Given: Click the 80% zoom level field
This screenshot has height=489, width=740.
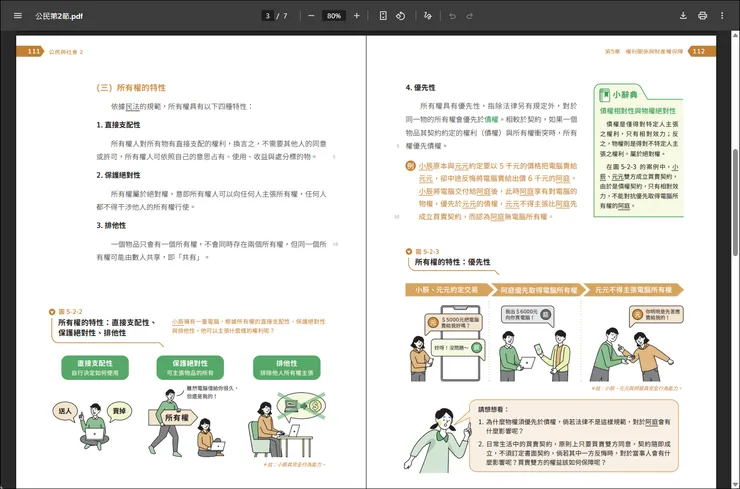Looking at the screenshot, I should coord(334,16).
